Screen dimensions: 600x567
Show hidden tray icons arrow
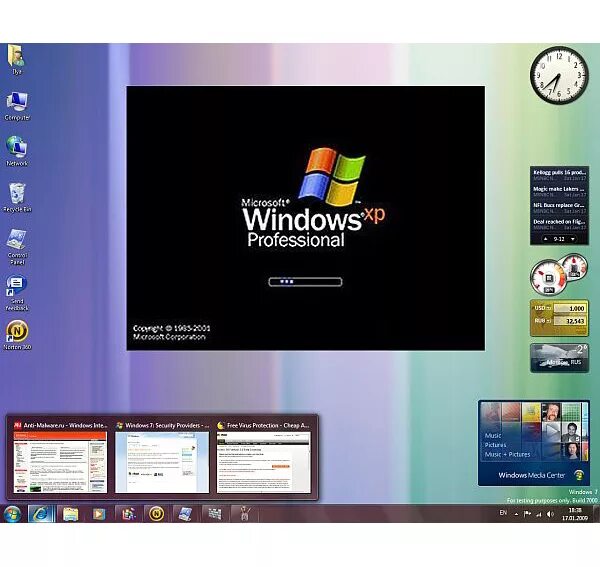[516, 515]
